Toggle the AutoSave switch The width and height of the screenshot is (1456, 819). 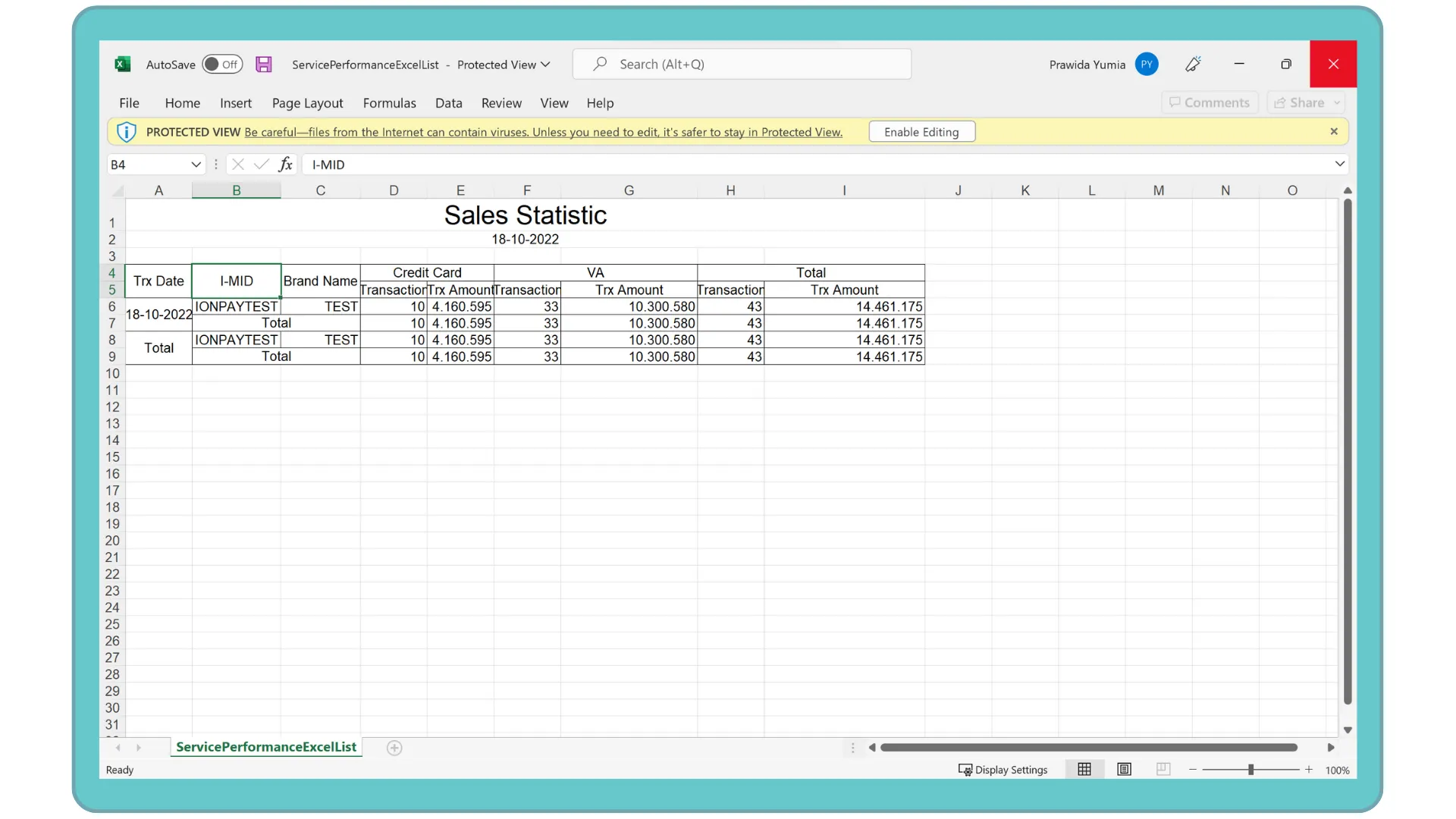point(222,64)
